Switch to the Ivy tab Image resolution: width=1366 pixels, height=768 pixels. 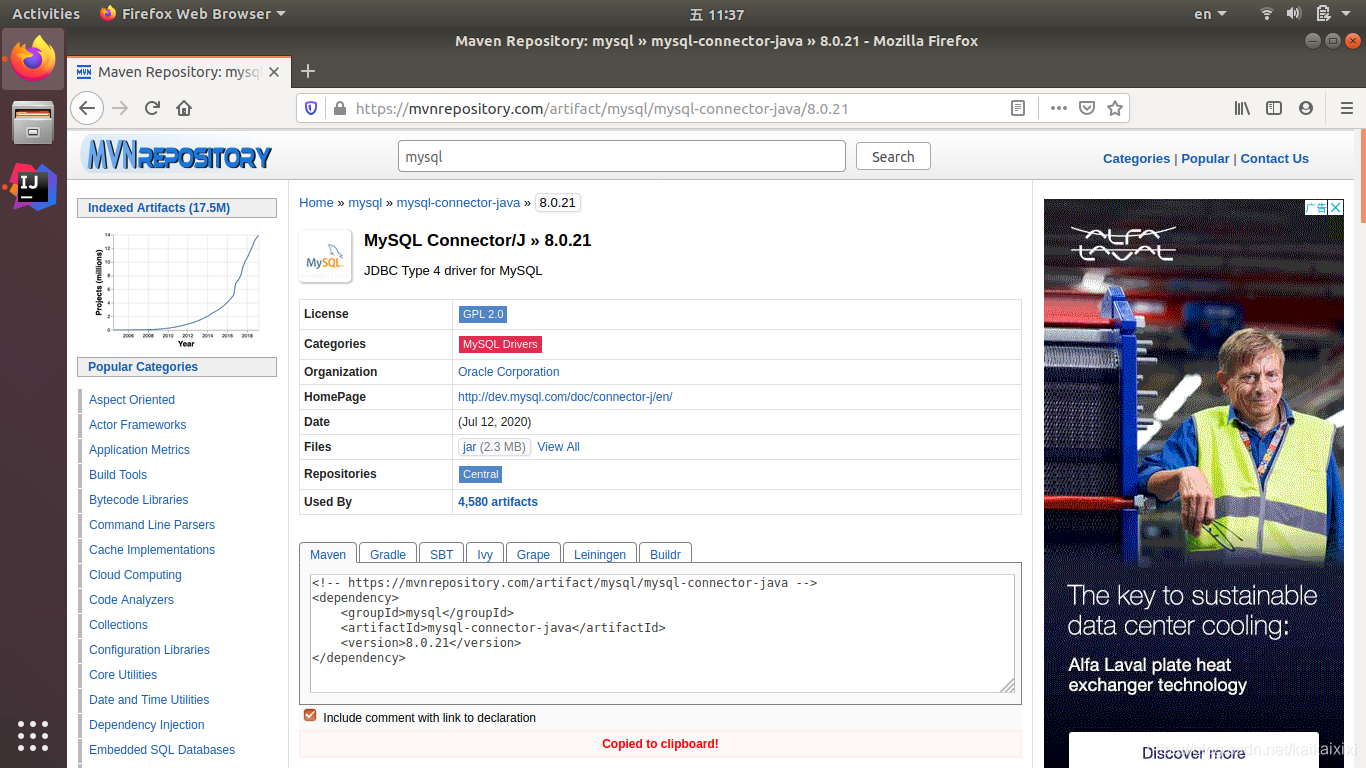point(485,554)
